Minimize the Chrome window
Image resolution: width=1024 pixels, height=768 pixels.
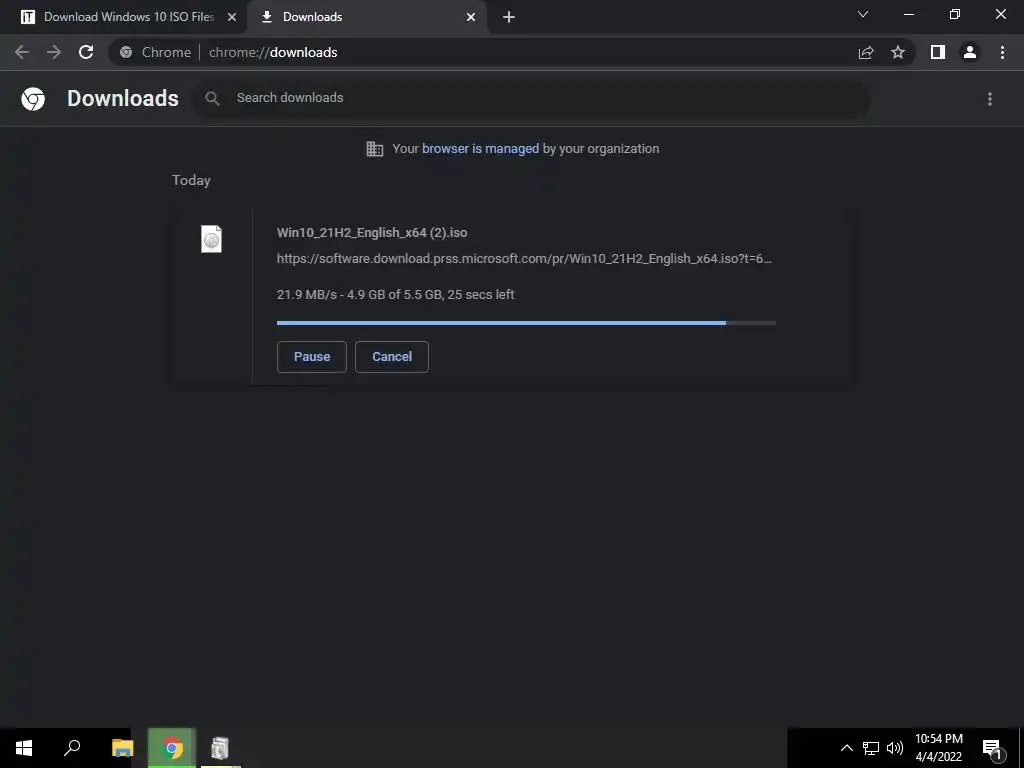click(x=908, y=14)
